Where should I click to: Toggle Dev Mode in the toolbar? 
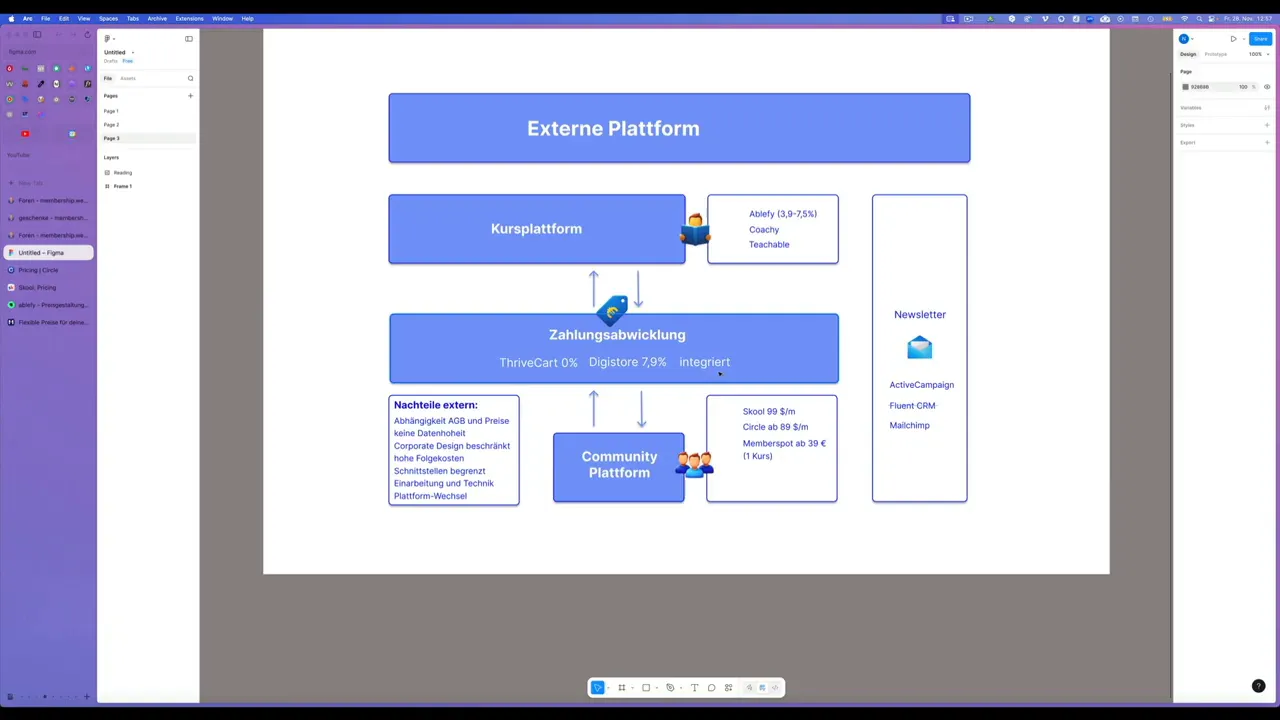tap(776, 688)
